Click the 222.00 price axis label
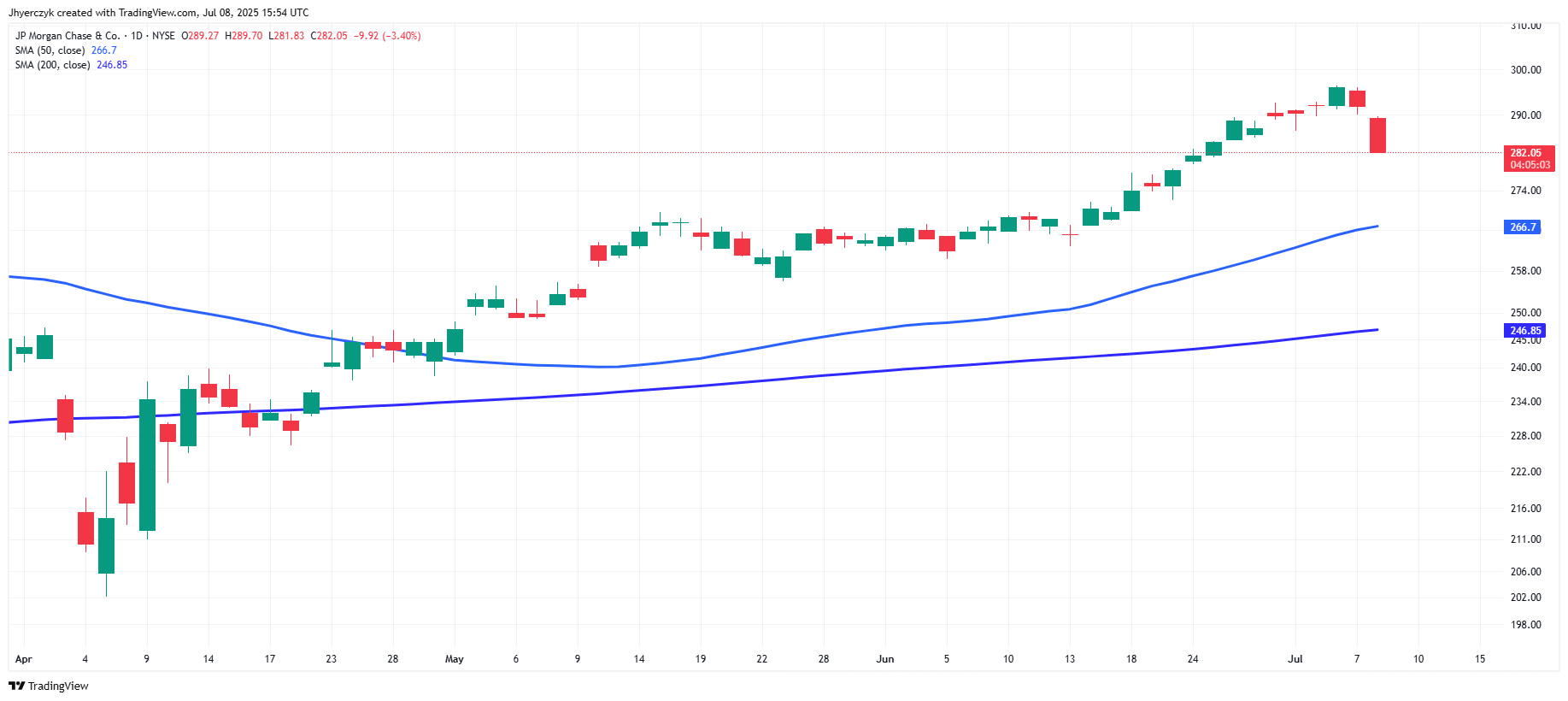This screenshot has width=1568, height=701. pyautogui.click(x=1525, y=472)
